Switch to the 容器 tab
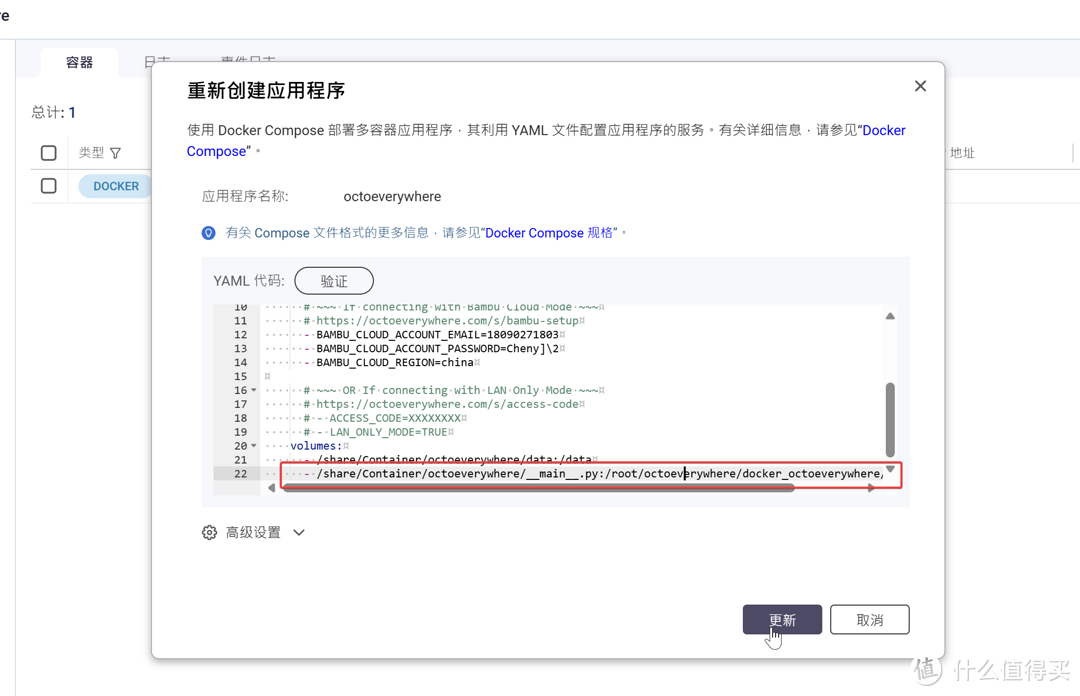This screenshot has height=696, width=1080. (x=79, y=62)
